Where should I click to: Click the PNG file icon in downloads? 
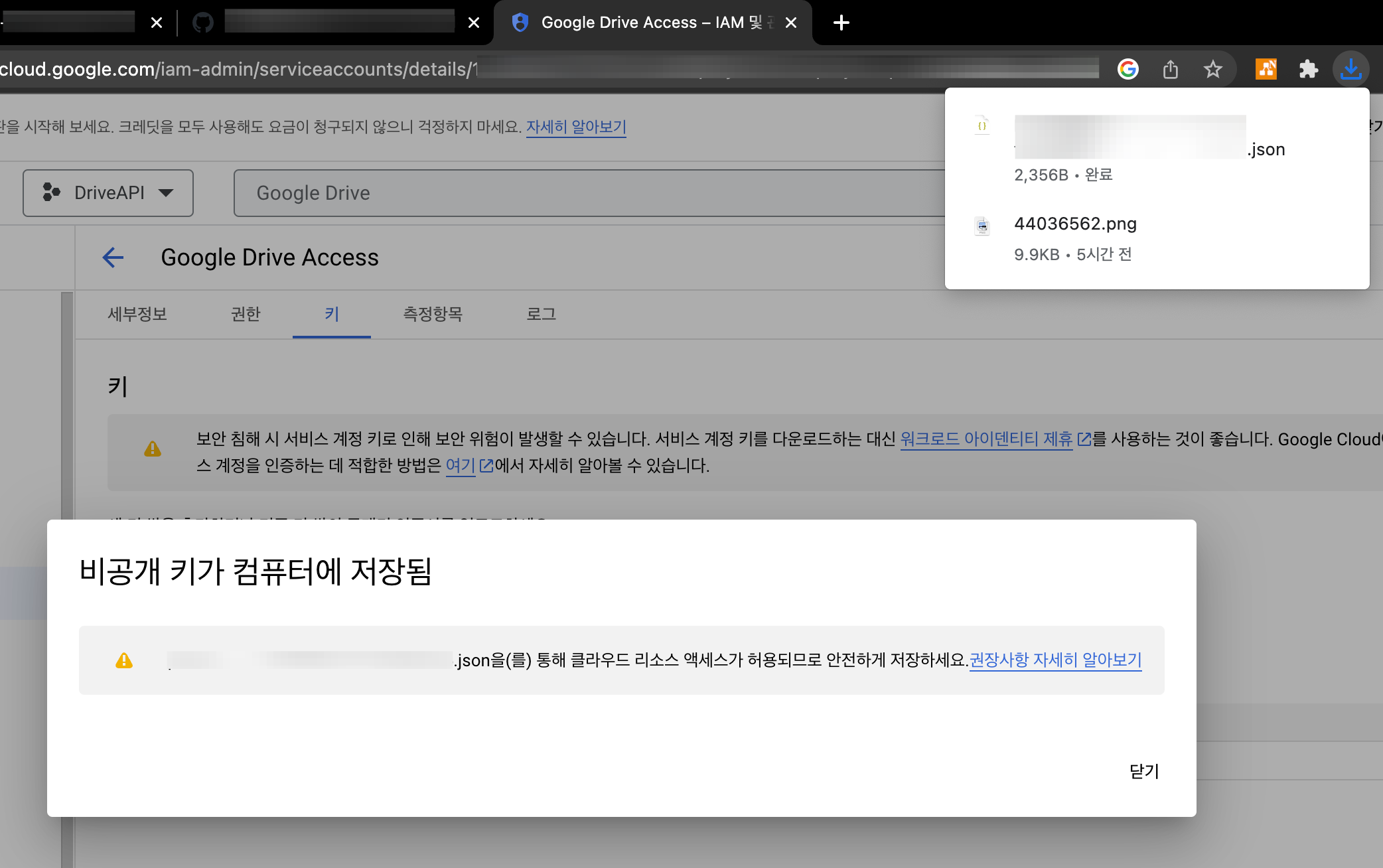tap(982, 226)
